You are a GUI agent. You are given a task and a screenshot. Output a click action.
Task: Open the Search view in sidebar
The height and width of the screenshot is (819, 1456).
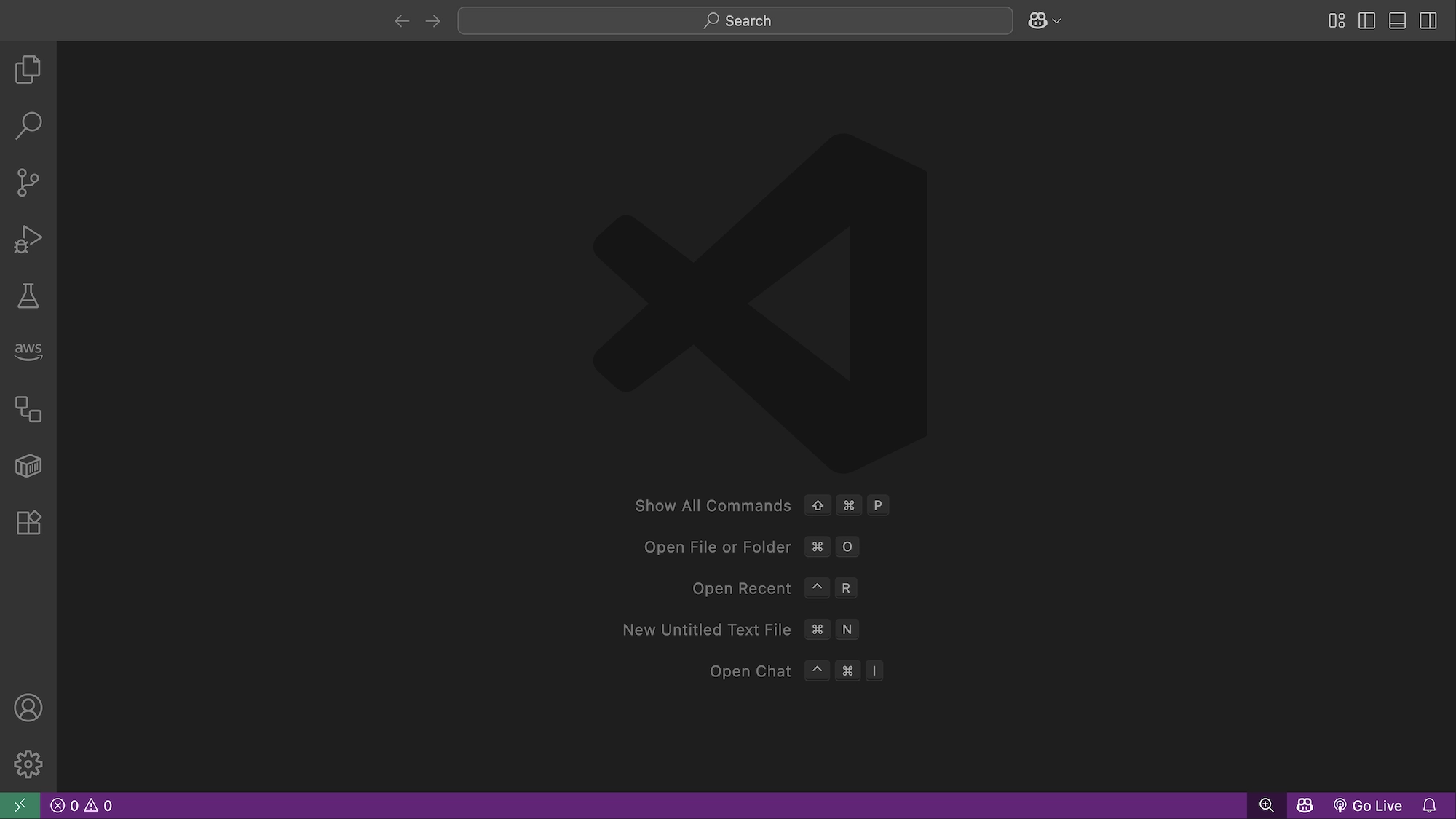(x=28, y=125)
